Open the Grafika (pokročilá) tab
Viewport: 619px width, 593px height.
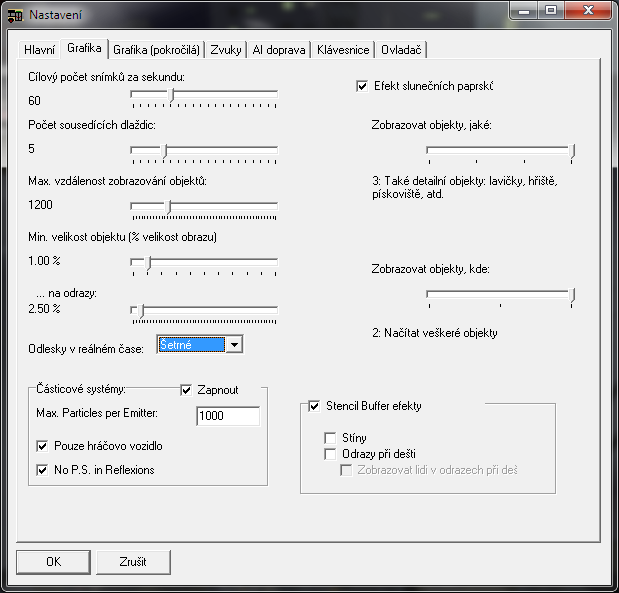pyautogui.click(x=156, y=49)
